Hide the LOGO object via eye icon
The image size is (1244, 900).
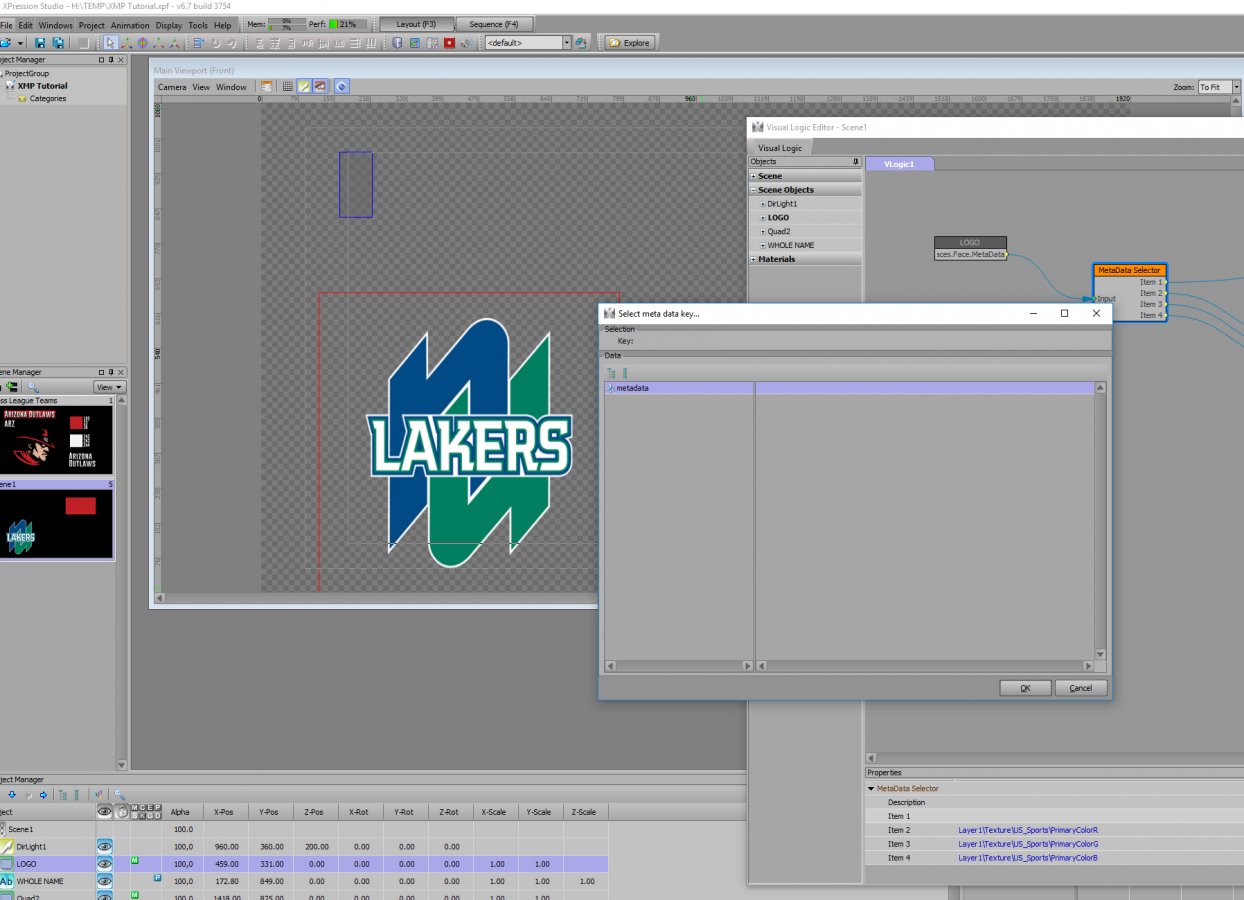(104, 863)
